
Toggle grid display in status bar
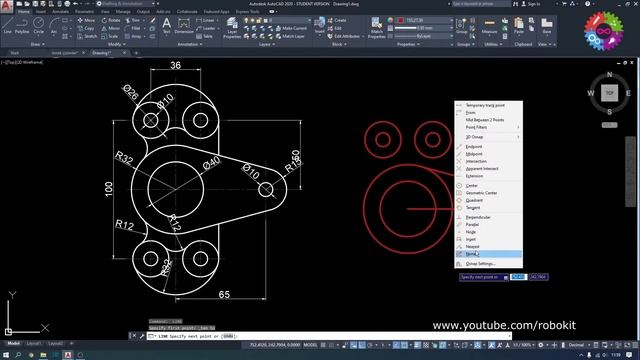[x=323, y=345]
